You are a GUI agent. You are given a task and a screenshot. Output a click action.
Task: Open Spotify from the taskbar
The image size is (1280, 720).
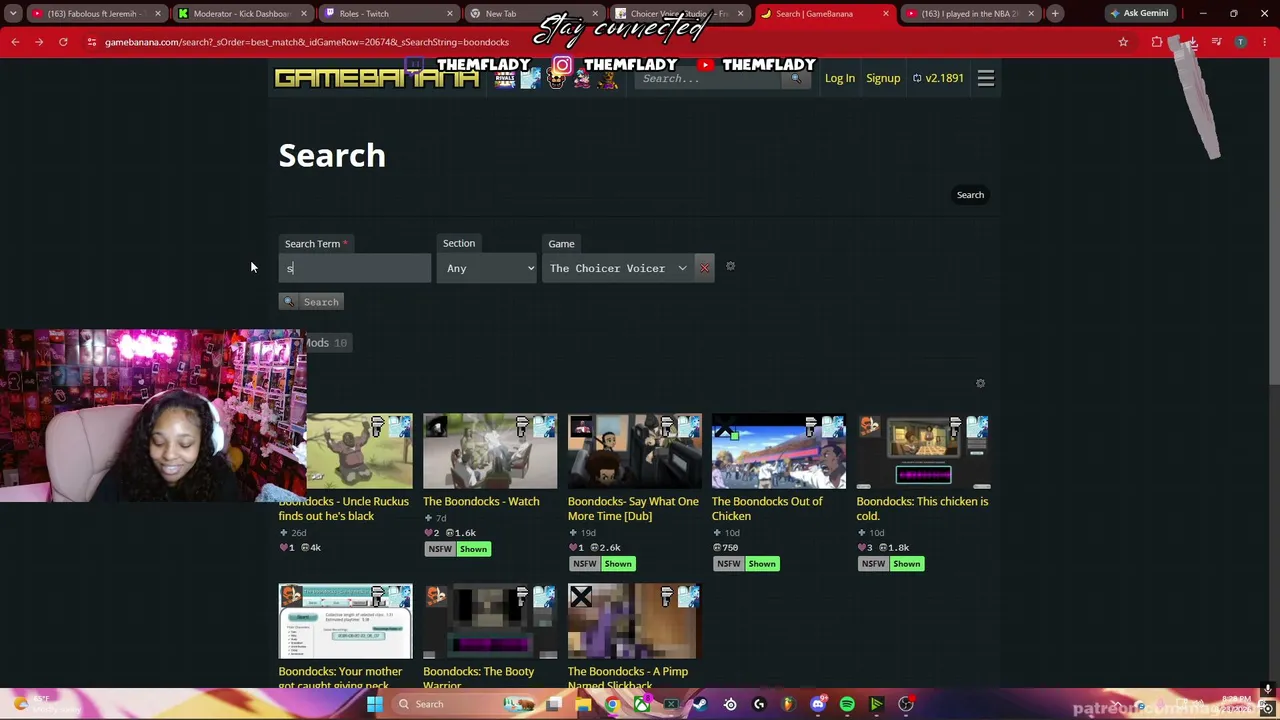pyautogui.click(x=847, y=704)
